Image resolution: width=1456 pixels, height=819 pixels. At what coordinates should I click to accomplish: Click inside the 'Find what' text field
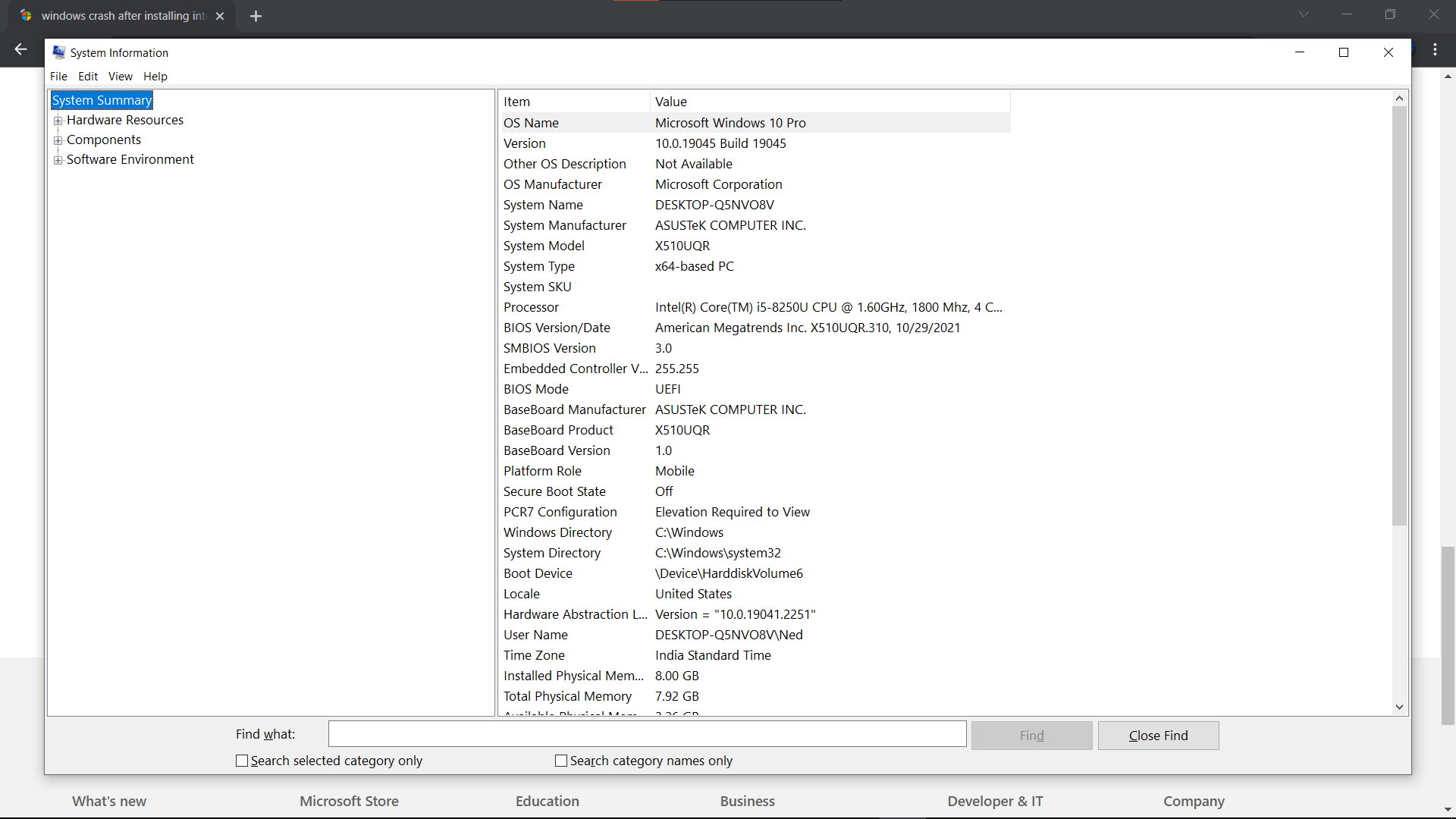(x=647, y=734)
